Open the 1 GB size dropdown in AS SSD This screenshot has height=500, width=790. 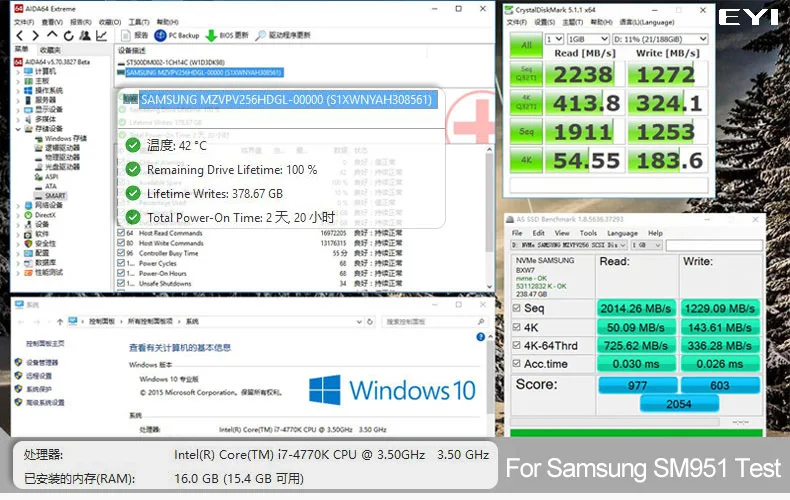click(x=646, y=245)
